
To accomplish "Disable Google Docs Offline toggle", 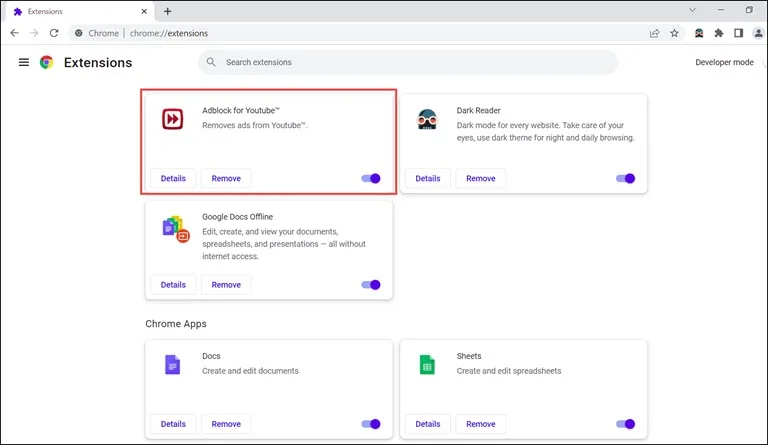I will tap(371, 284).
